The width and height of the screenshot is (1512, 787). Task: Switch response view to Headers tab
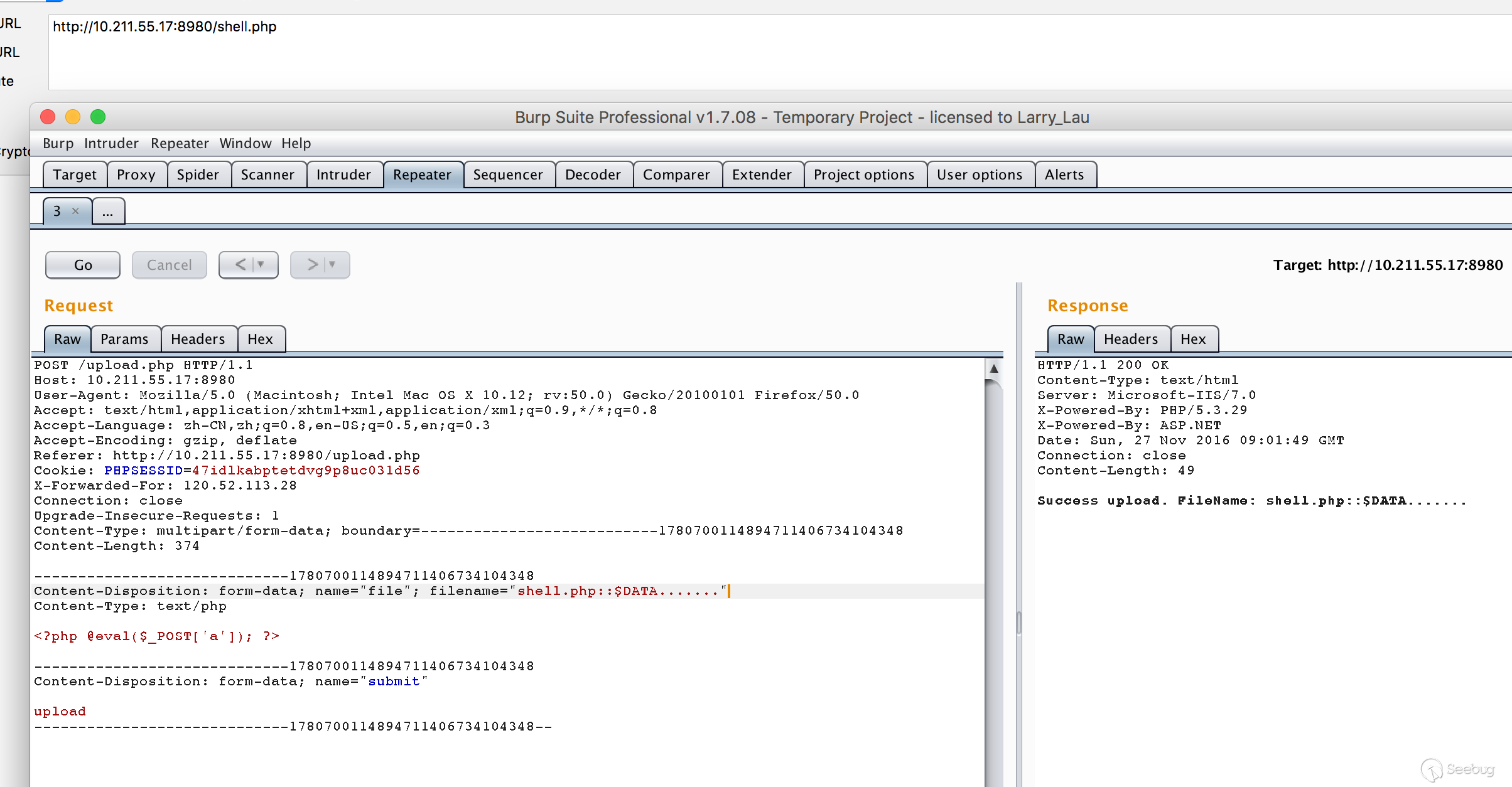(x=1130, y=339)
